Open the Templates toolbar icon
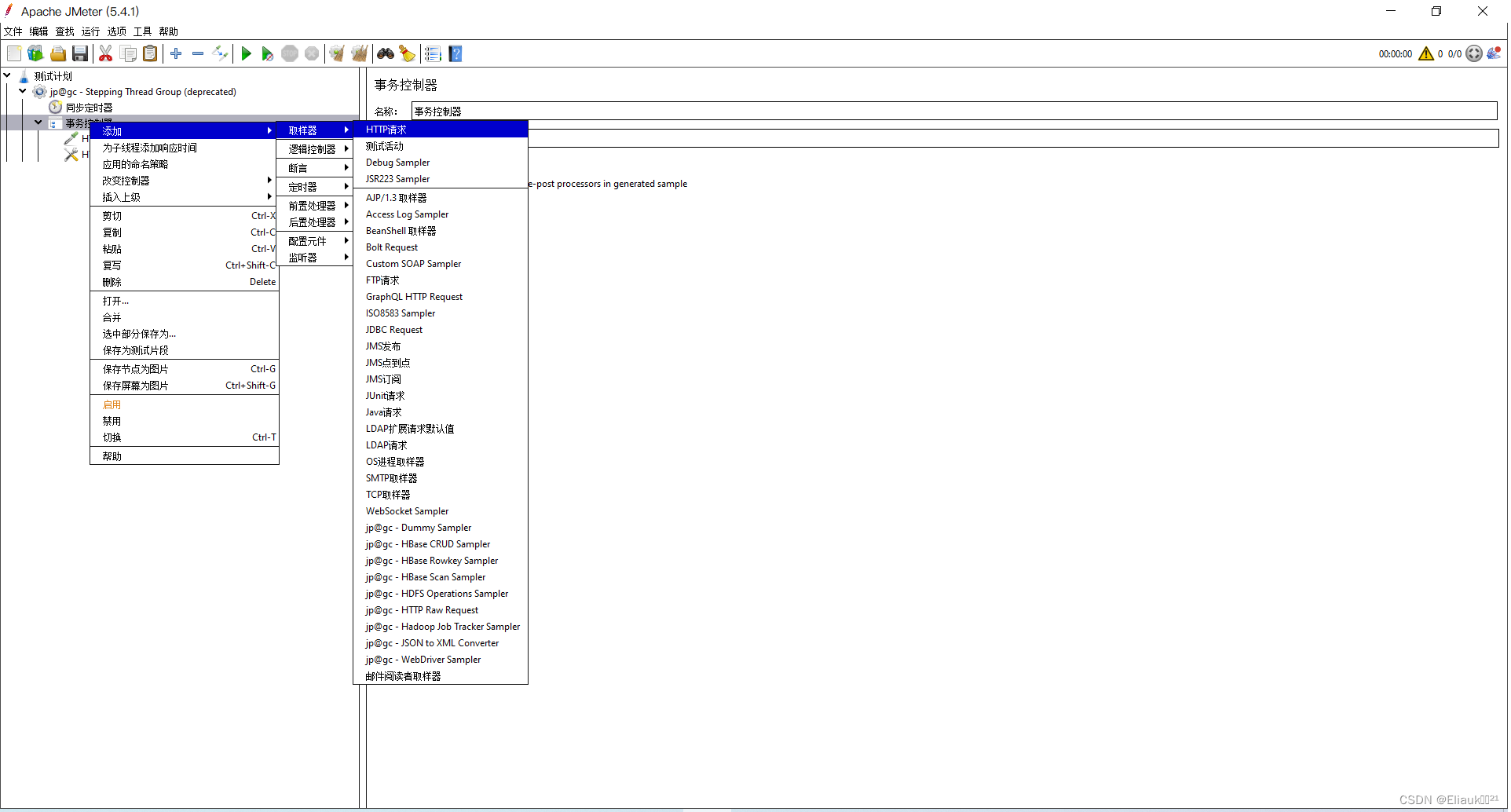1511x812 pixels. tap(35, 53)
